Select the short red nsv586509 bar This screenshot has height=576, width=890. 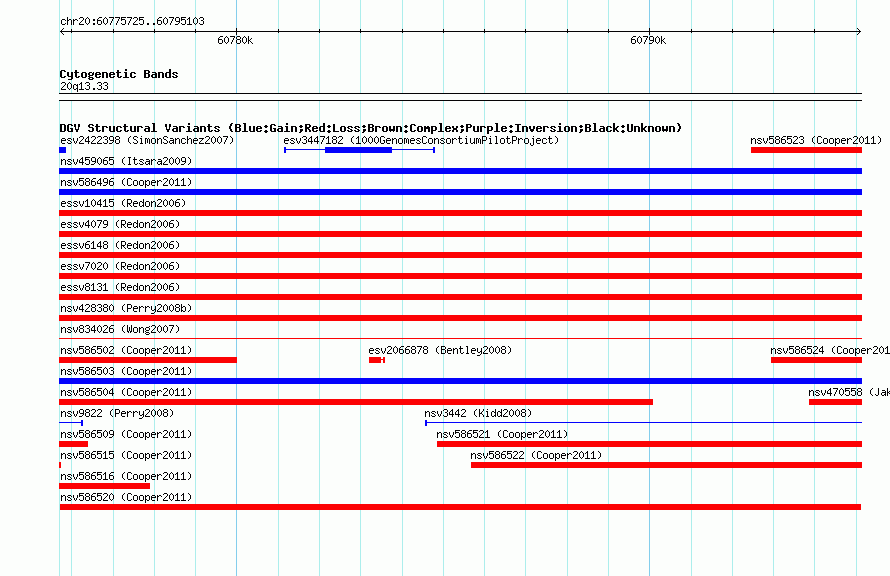pyautogui.click(x=74, y=444)
